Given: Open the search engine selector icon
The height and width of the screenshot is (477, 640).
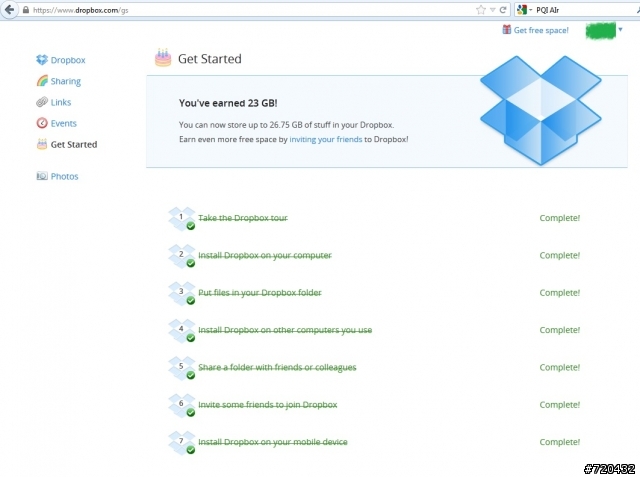Looking at the screenshot, I should pos(524,10).
